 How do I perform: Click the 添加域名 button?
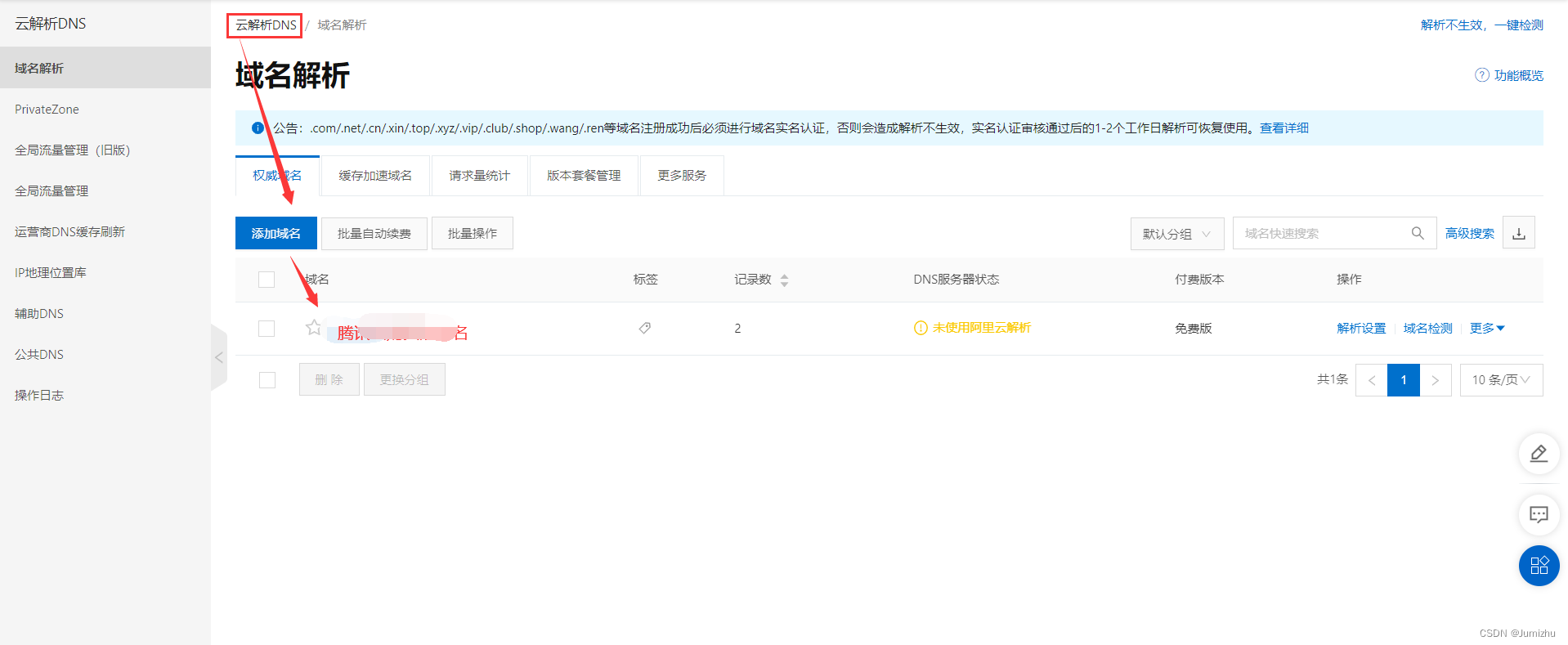276,233
